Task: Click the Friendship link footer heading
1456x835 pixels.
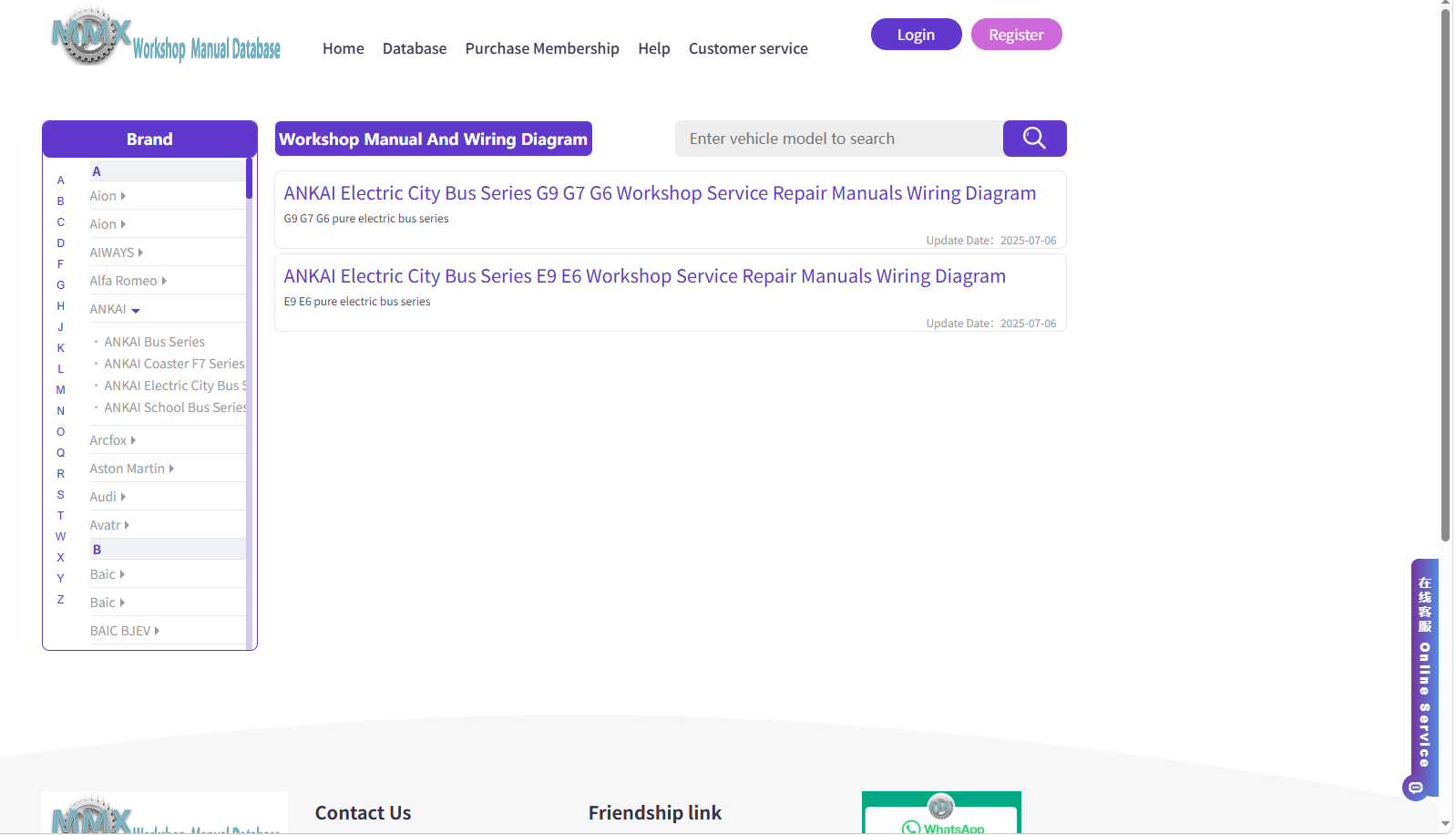Action: (x=655, y=813)
